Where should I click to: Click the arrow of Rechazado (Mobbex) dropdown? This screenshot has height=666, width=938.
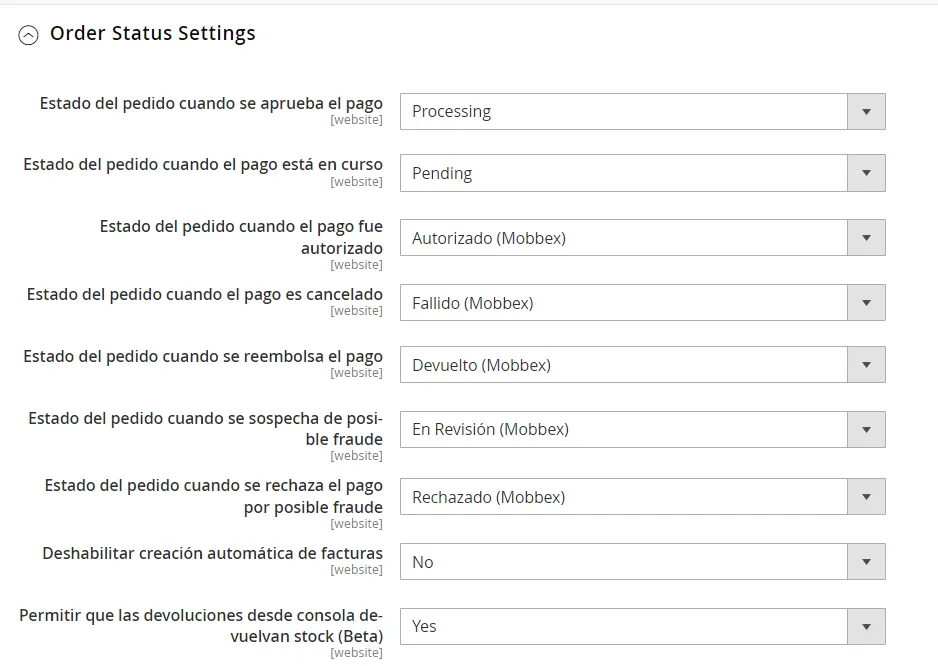(x=866, y=497)
